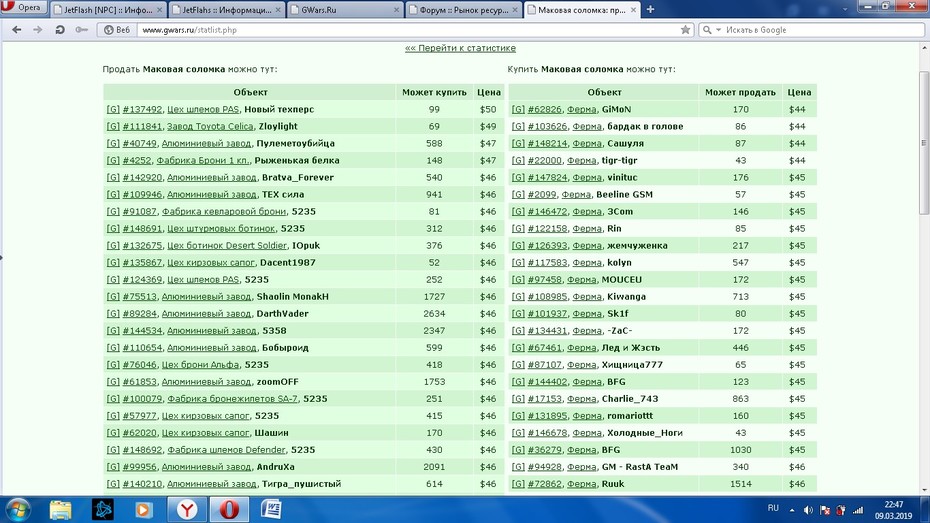The image size is (930, 523).
Task: Open a new tab with plus button
Action: click(x=650, y=9)
